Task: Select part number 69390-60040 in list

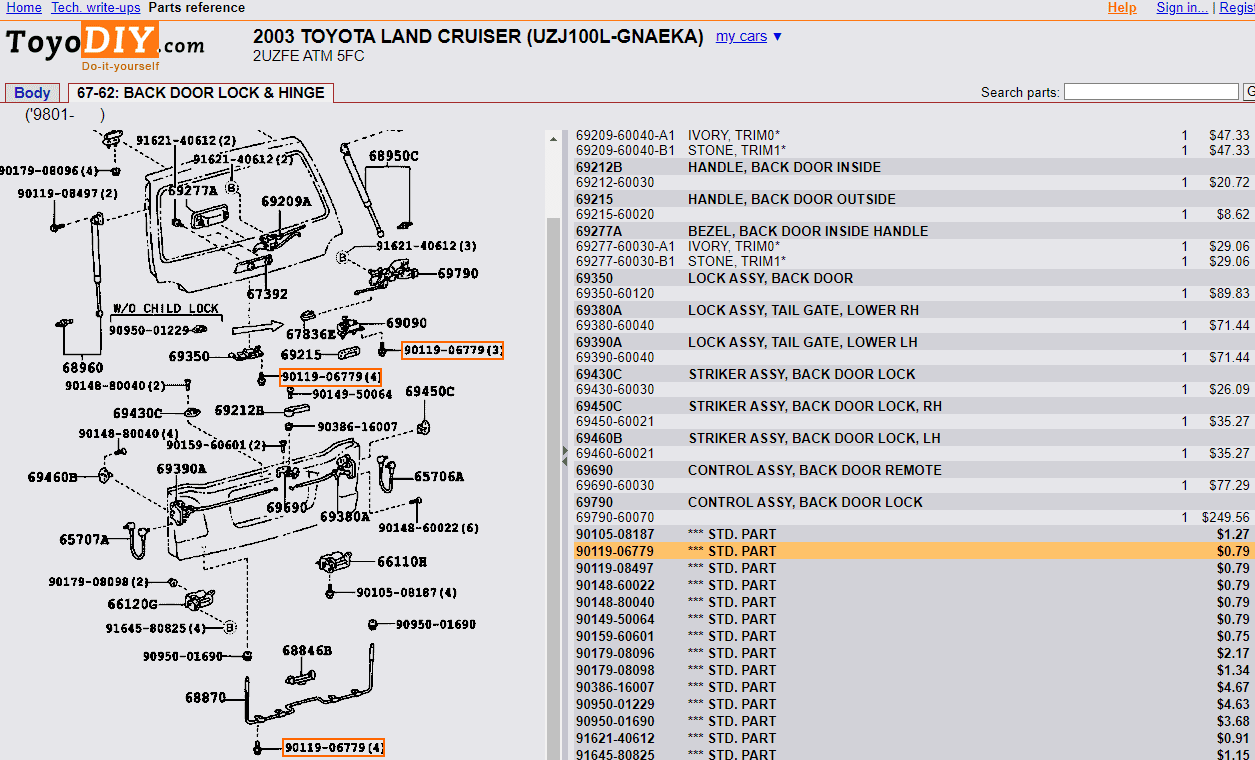Action: click(615, 357)
